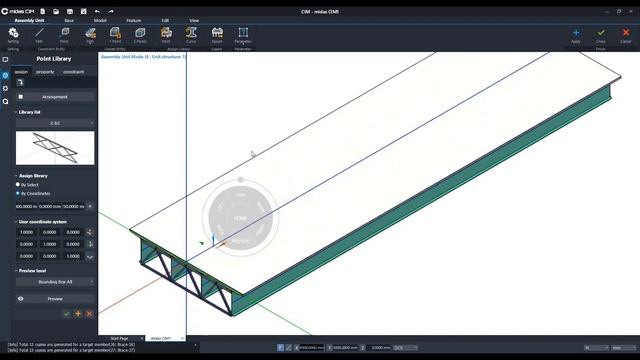Collapse the User coordinate system section

16,222
